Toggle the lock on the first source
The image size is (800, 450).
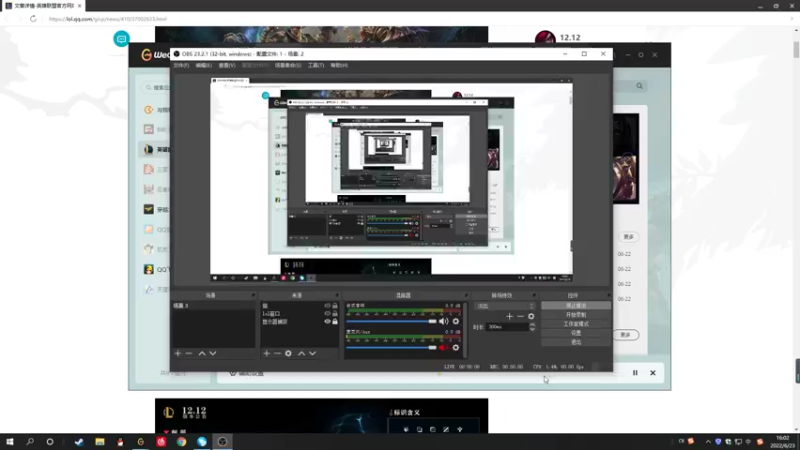(335, 306)
